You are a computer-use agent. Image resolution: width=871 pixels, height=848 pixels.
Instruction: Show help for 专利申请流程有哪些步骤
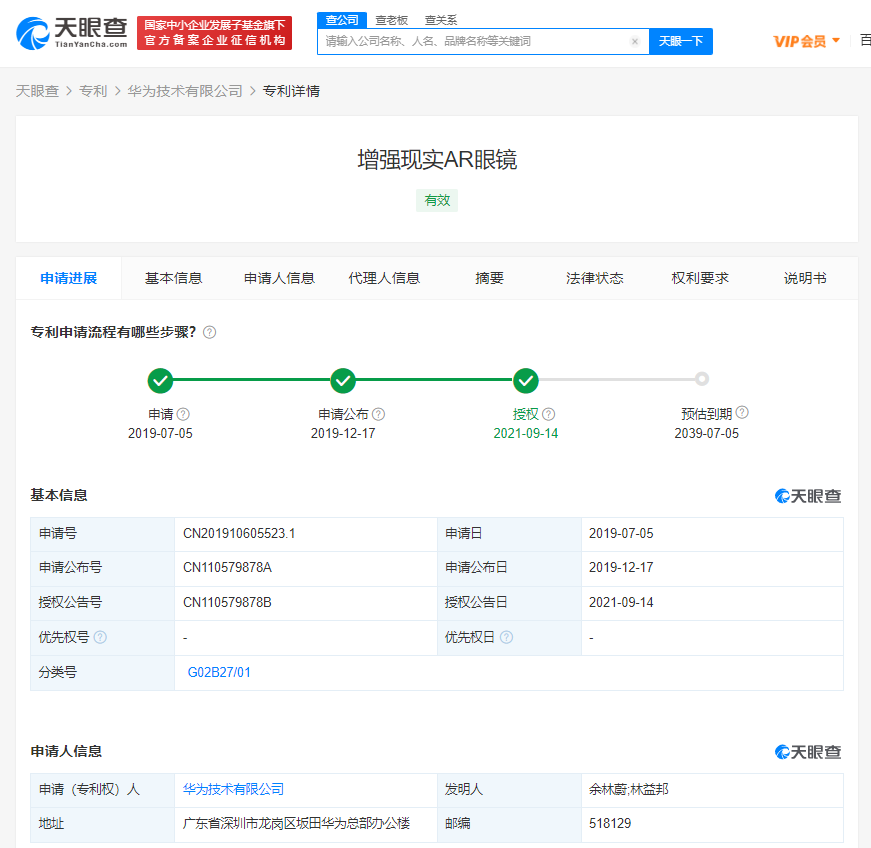[209, 332]
